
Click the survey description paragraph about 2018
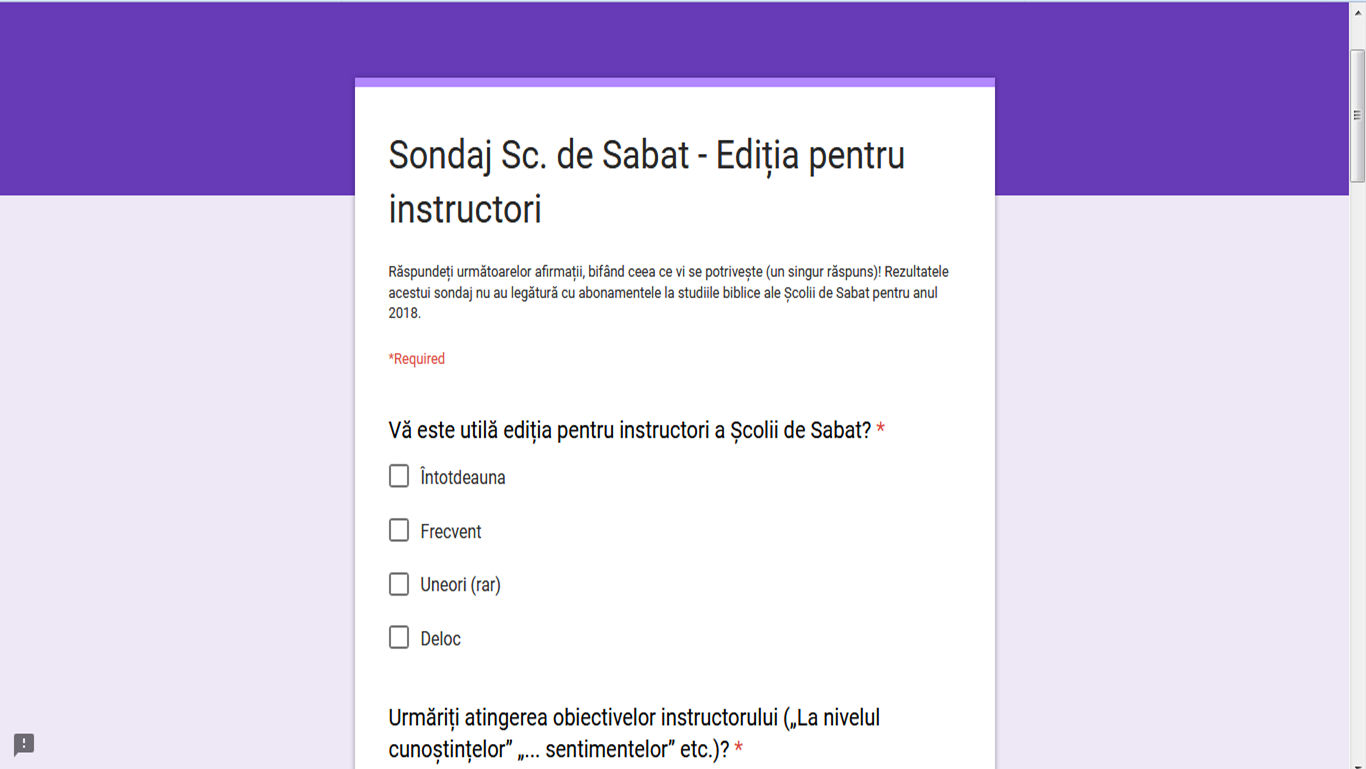pos(669,292)
